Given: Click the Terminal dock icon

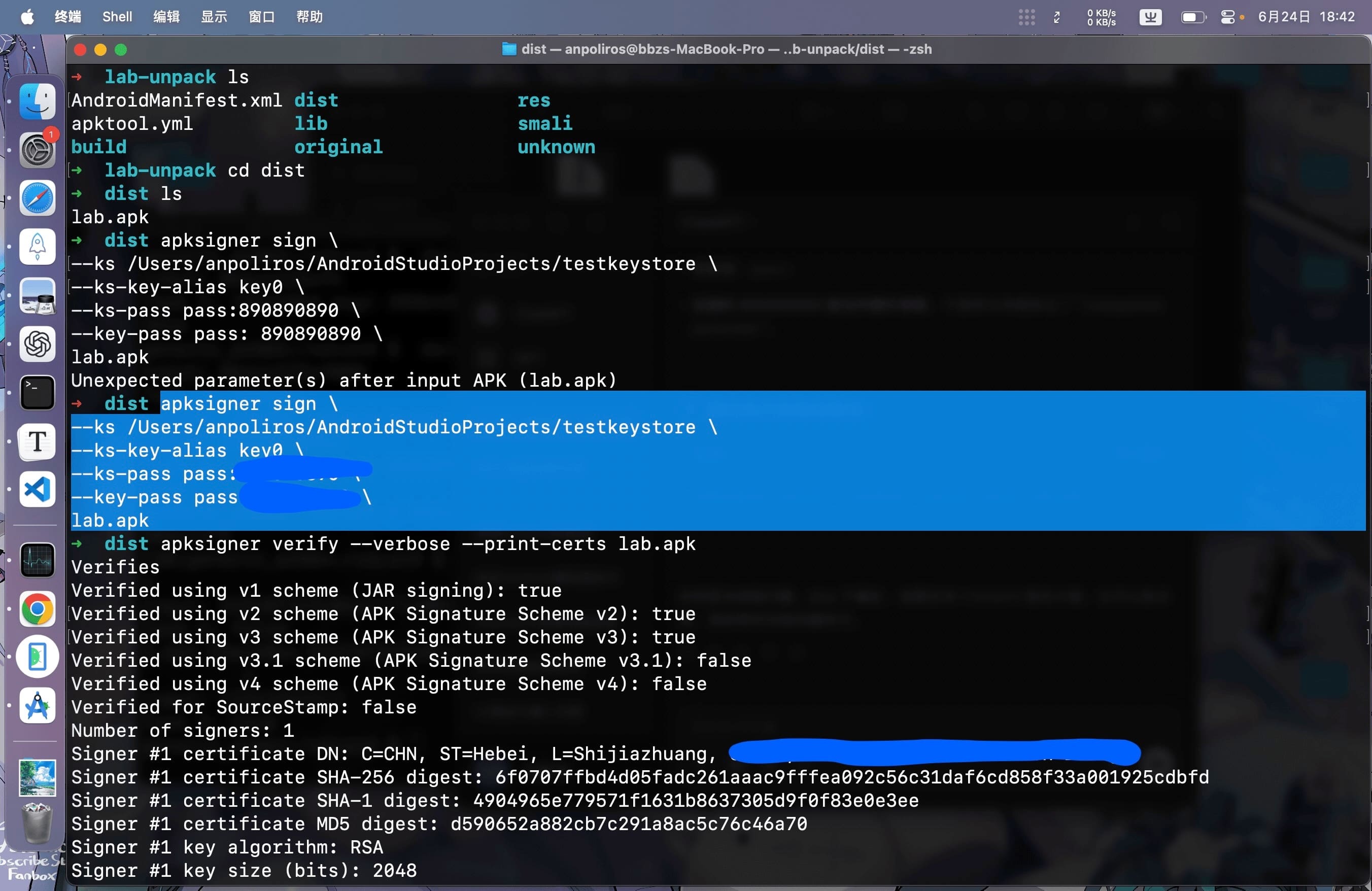Looking at the screenshot, I should click(x=38, y=393).
